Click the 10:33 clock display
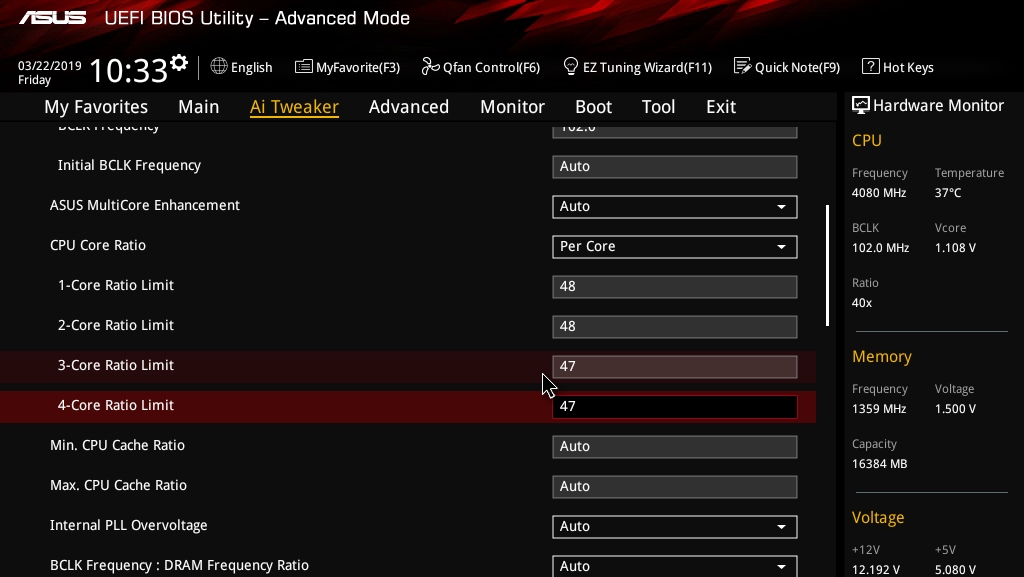 [x=129, y=70]
